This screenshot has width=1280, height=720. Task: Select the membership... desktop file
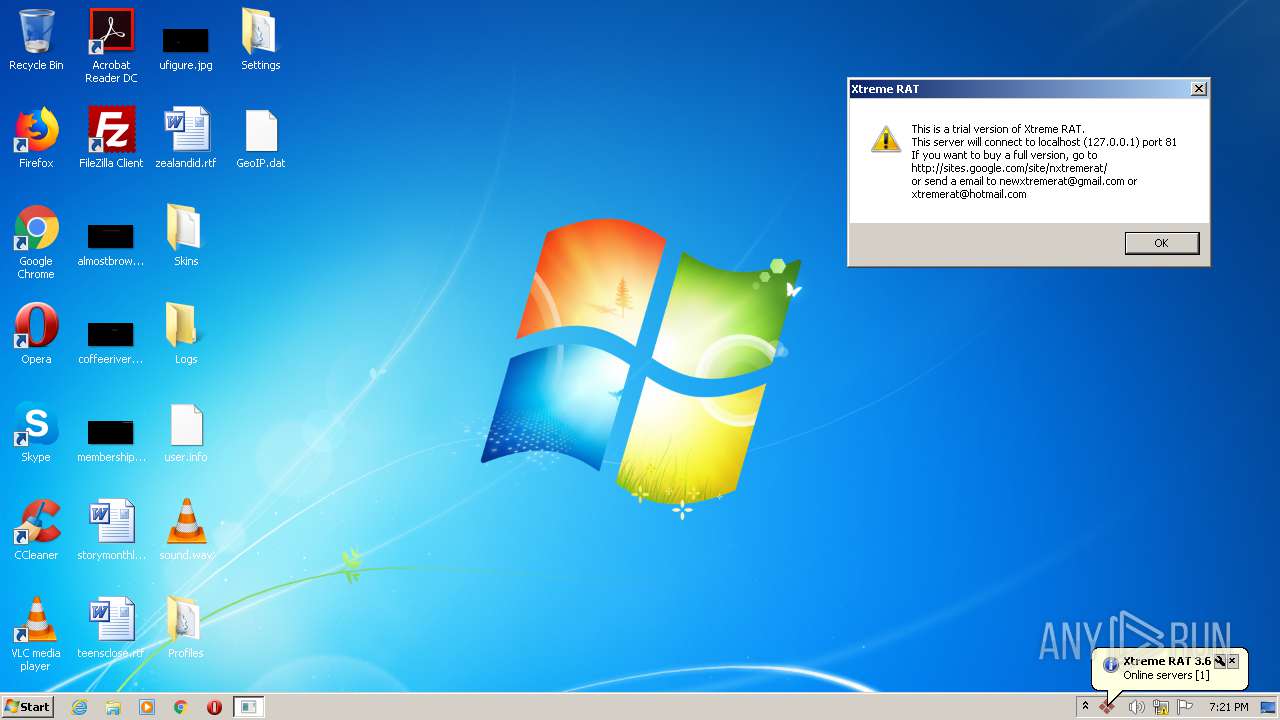click(x=111, y=440)
